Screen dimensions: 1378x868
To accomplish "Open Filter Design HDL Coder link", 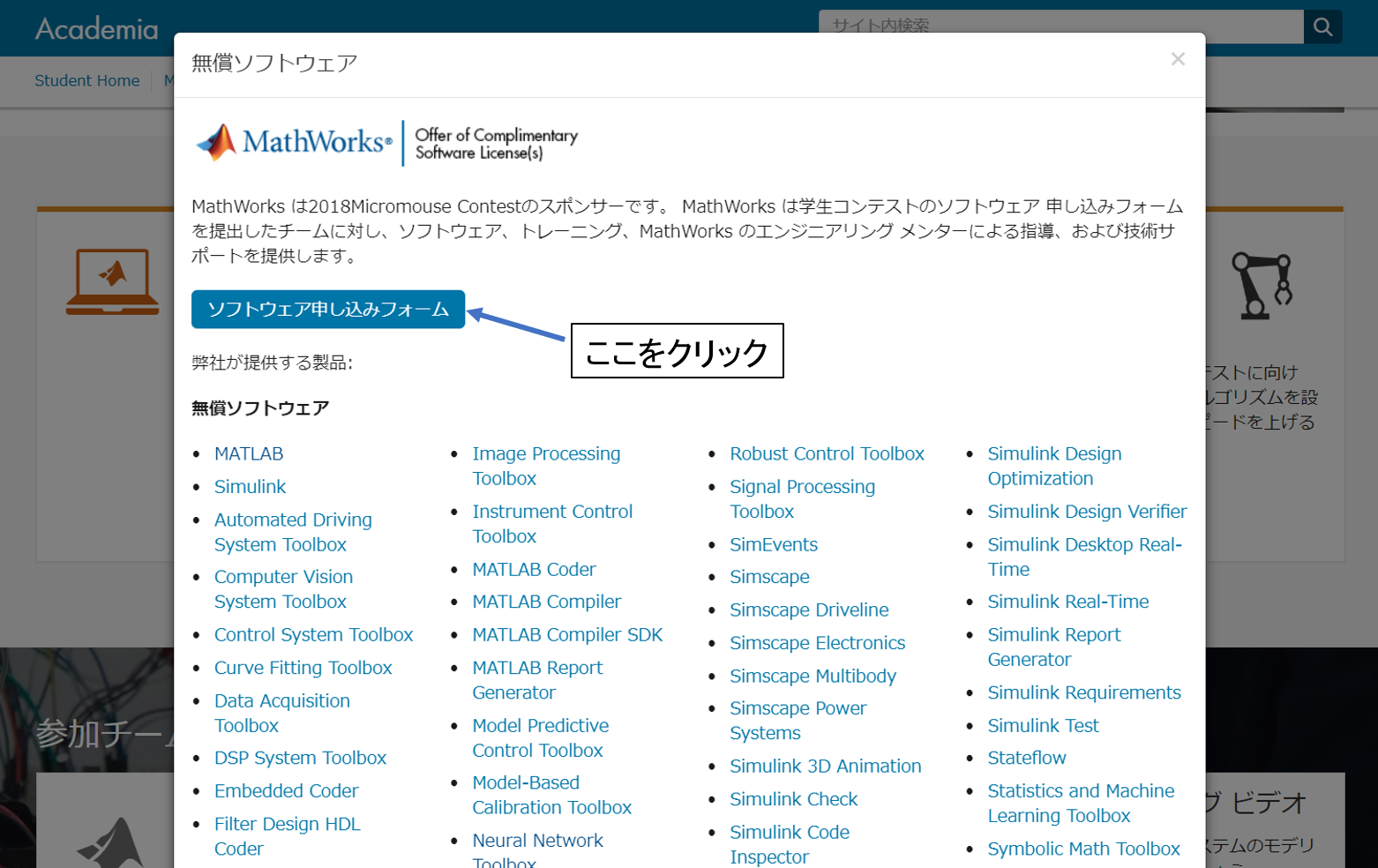I will 288,836.
